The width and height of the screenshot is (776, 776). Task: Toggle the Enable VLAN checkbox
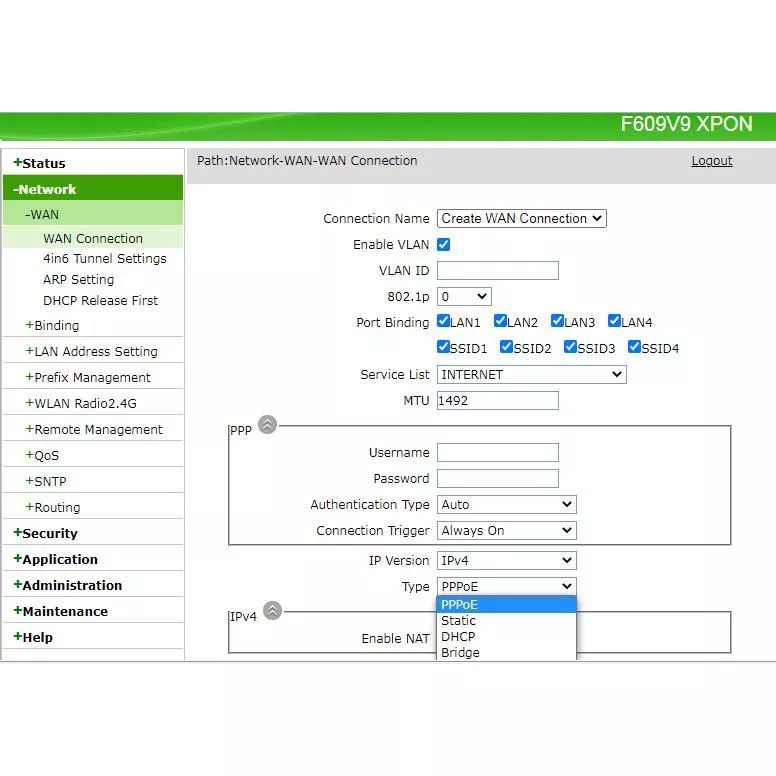(x=443, y=244)
